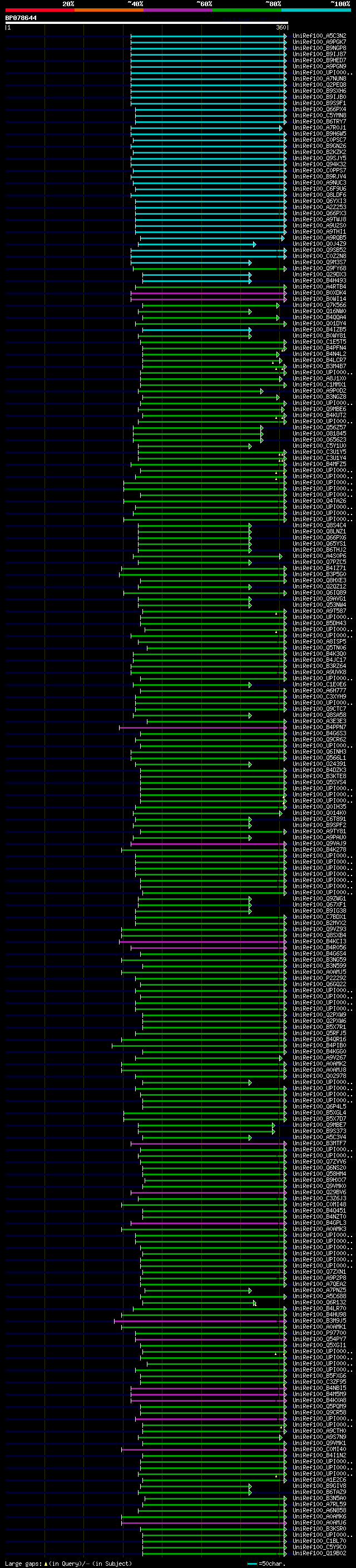Image resolution: width=356 pixels, height=1568 pixels.
Task: Select the UniRef100_Q6YXI3 label
Action: click(x=319, y=201)
